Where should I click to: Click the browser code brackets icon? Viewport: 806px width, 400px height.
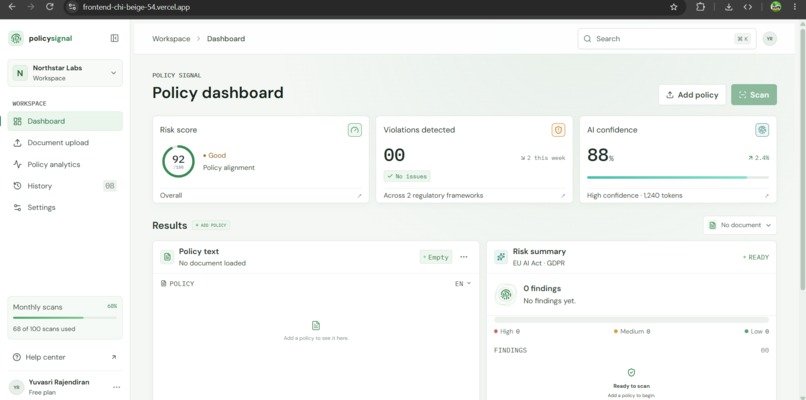pos(747,7)
